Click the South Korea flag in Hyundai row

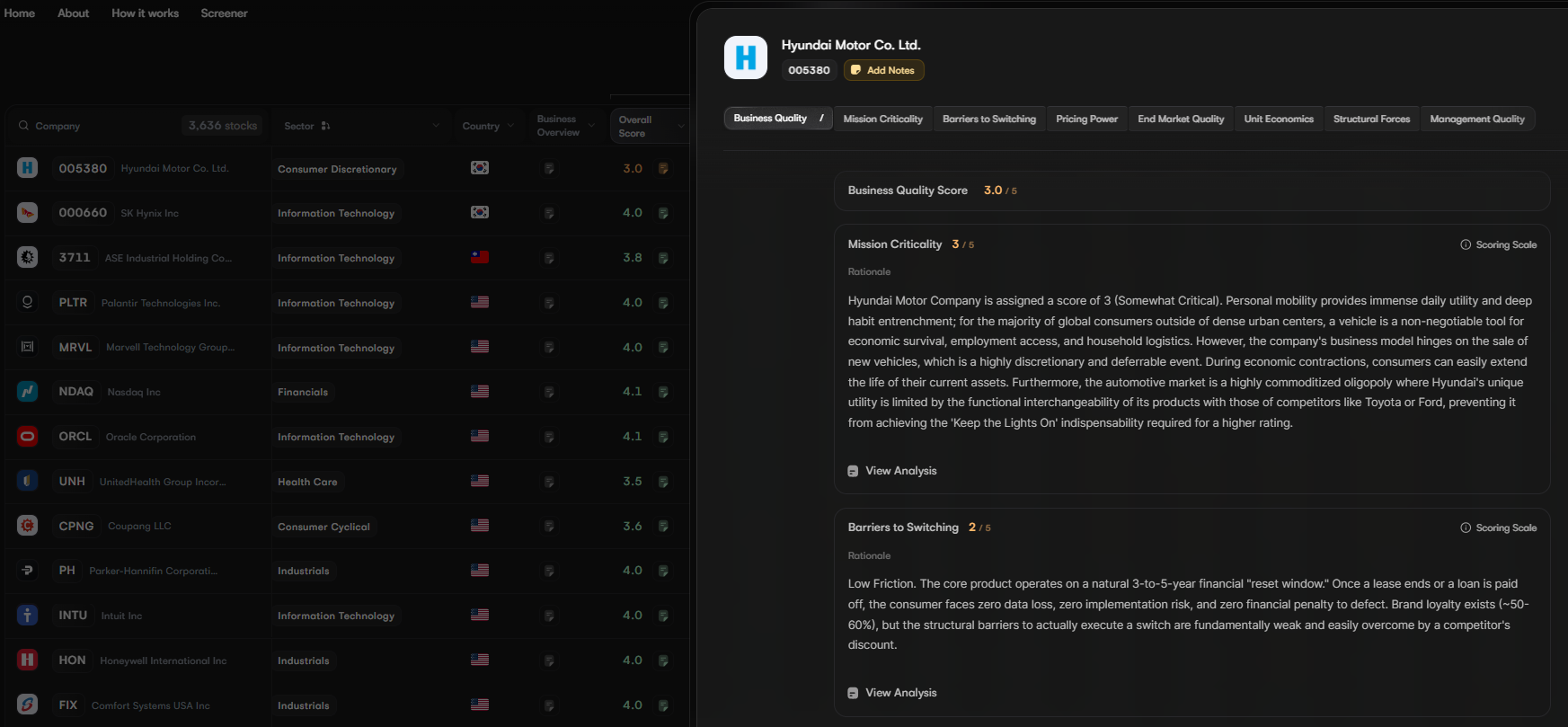click(480, 168)
